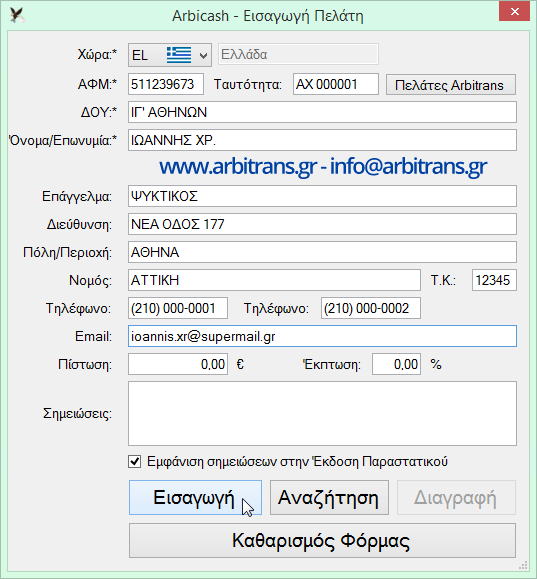
Task: Open the Πελάτες Arbitrans list button
Action: pos(451,85)
